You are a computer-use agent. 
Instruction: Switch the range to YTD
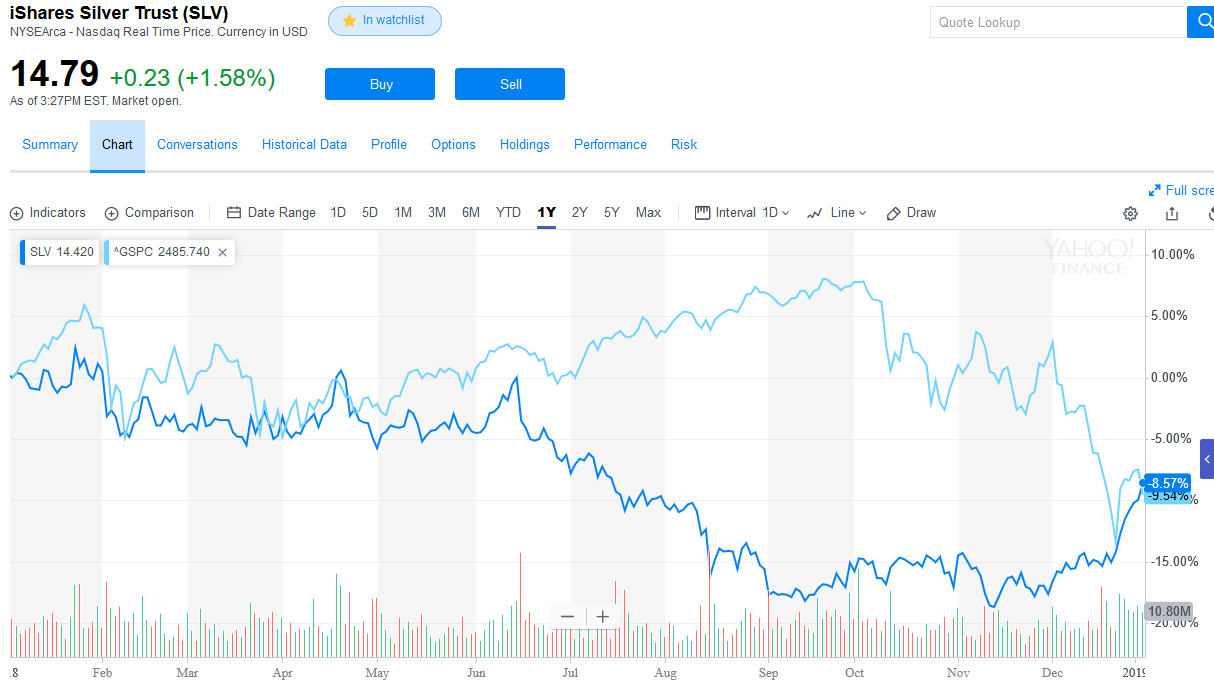tap(508, 213)
